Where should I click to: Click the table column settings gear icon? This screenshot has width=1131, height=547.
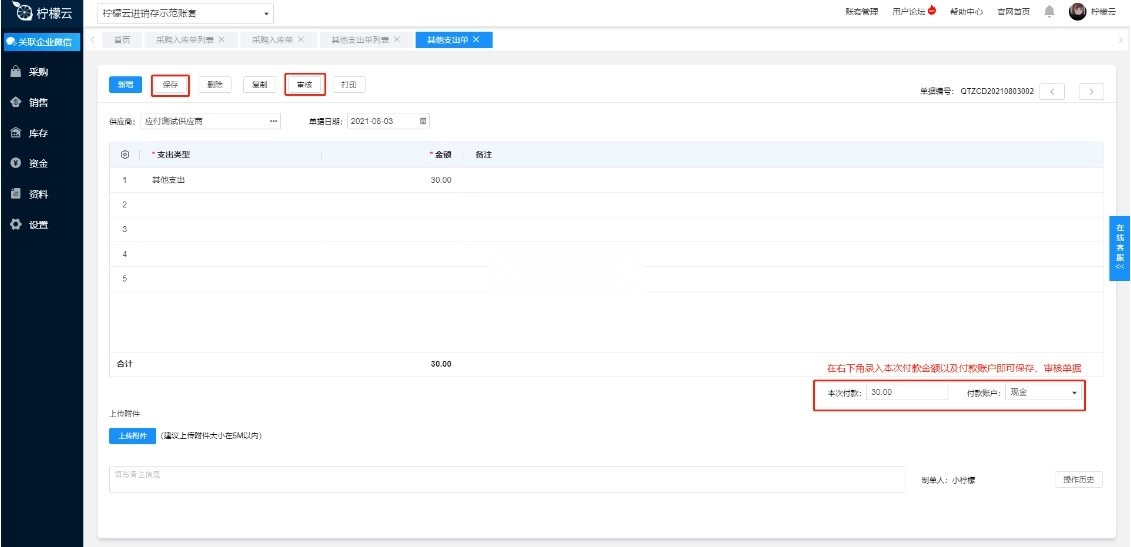[x=125, y=155]
